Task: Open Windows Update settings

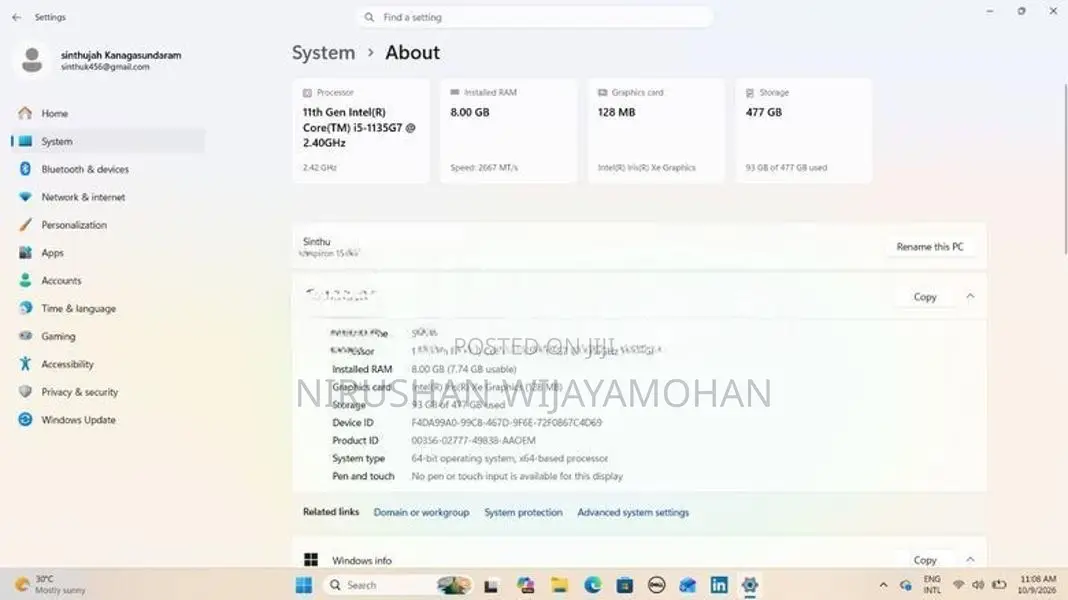Action: [108, 420]
